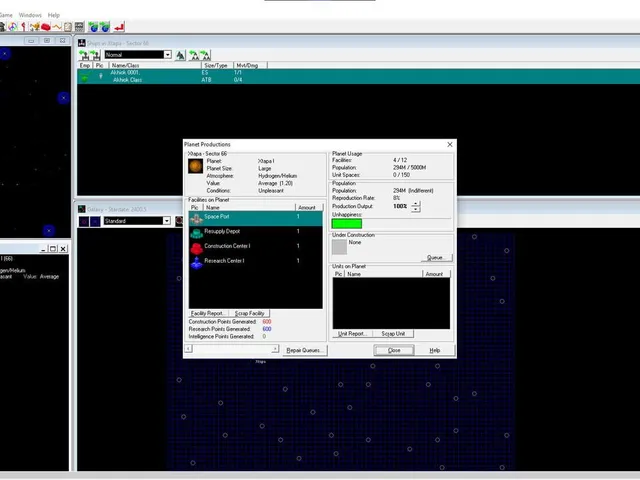Click the horizontal scrollbar's right arrow in dialog
The image size is (640, 480).
(275, 349)
